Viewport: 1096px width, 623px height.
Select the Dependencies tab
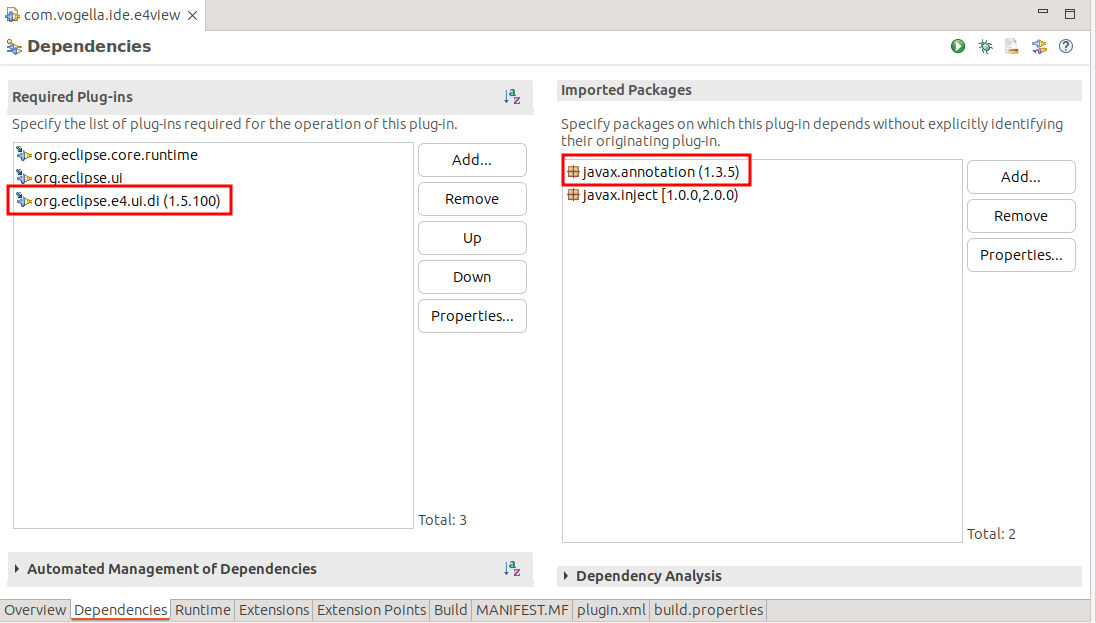coord(120,610)
